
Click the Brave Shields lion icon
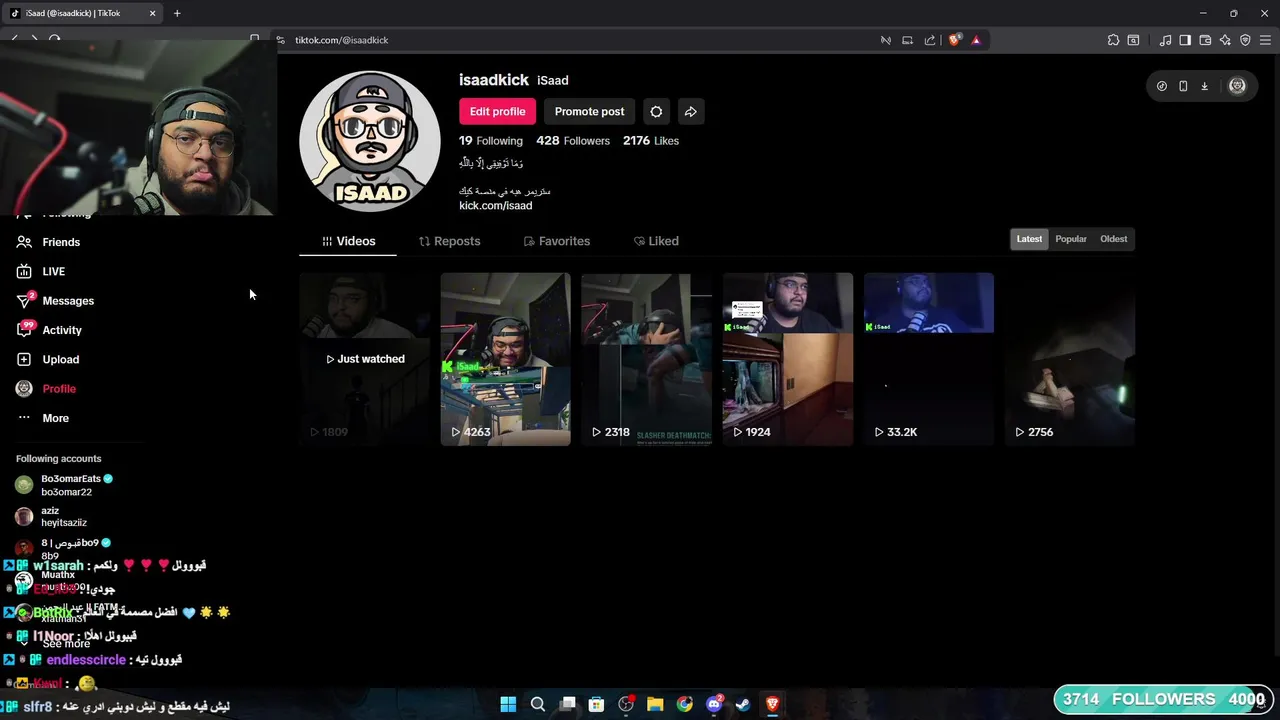[x=954, y=40]
